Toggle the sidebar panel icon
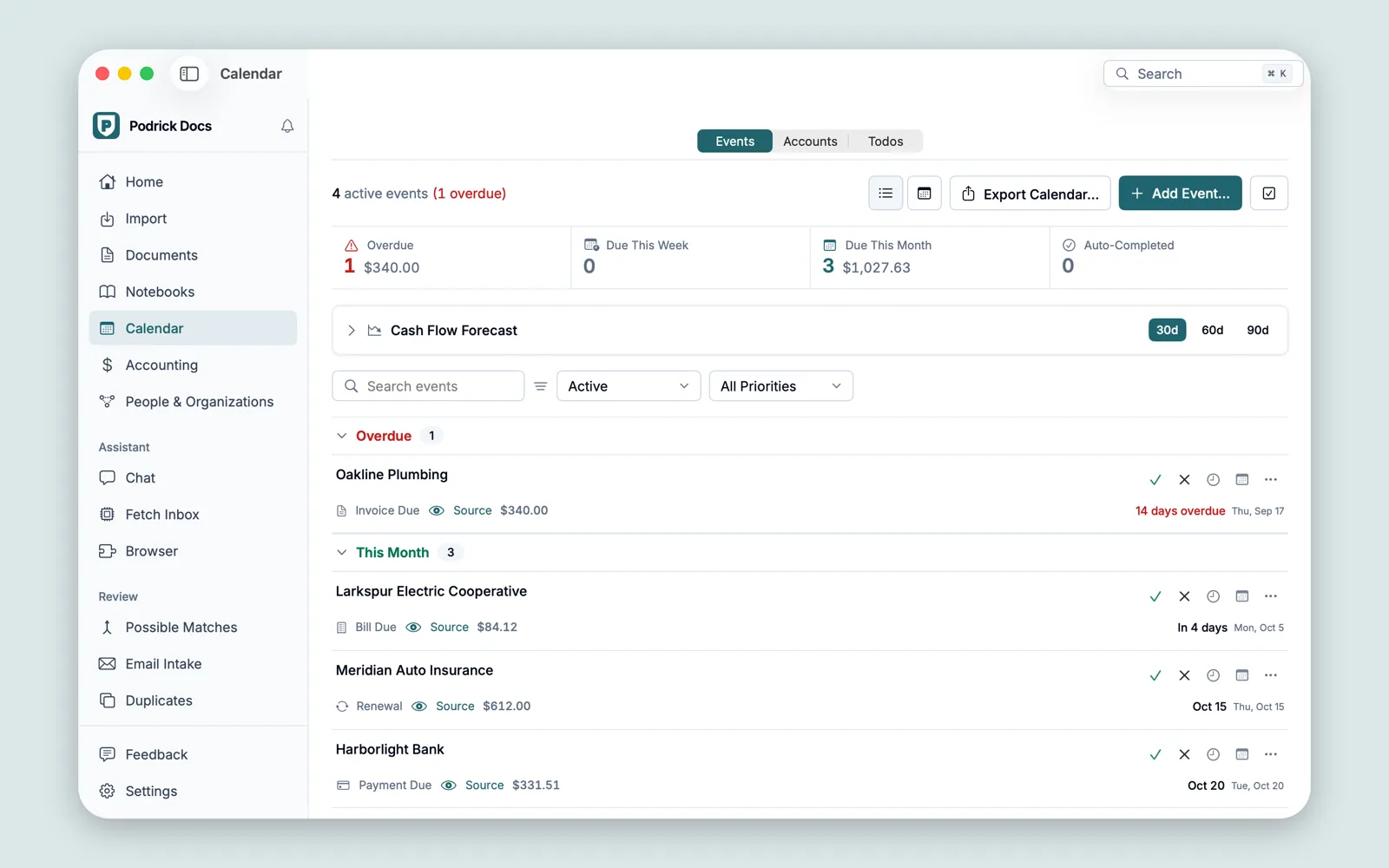The width and height of the screenshot is (1389, 868). [x=189, y=74]
